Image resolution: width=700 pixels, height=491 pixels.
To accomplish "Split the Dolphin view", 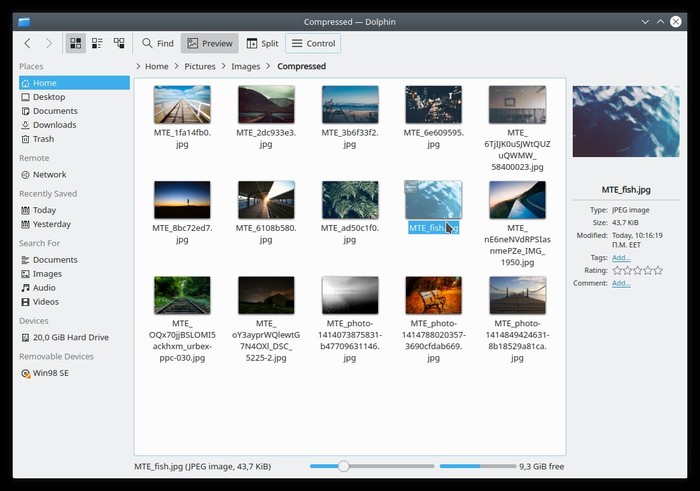I will click(x=262, y=43).
